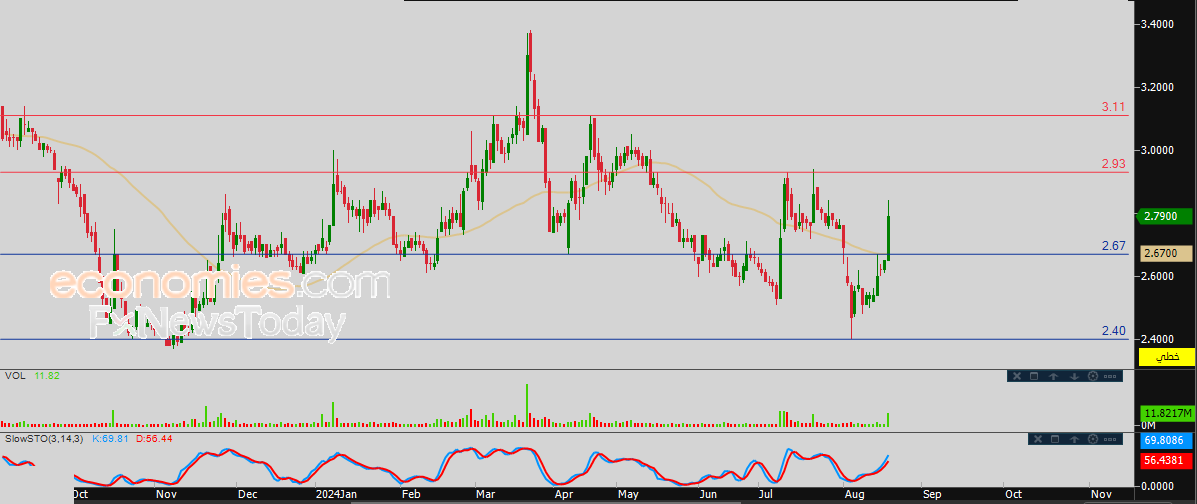Screen dimensions: 1197x504
Task: Select the 2.67 support level label
Action: coord(1114,246)
